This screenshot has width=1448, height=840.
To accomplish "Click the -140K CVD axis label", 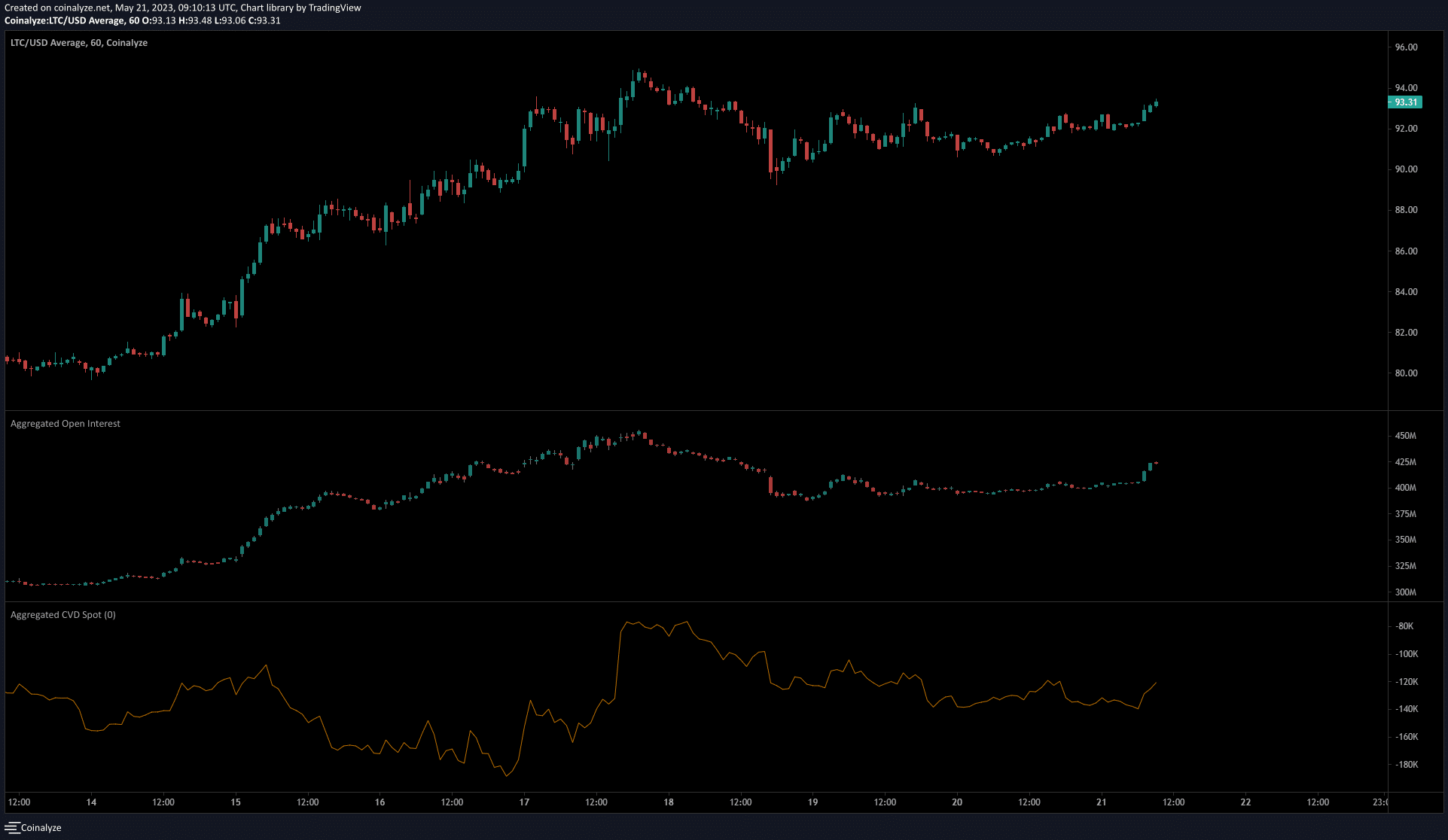I will pos(1407,709).
